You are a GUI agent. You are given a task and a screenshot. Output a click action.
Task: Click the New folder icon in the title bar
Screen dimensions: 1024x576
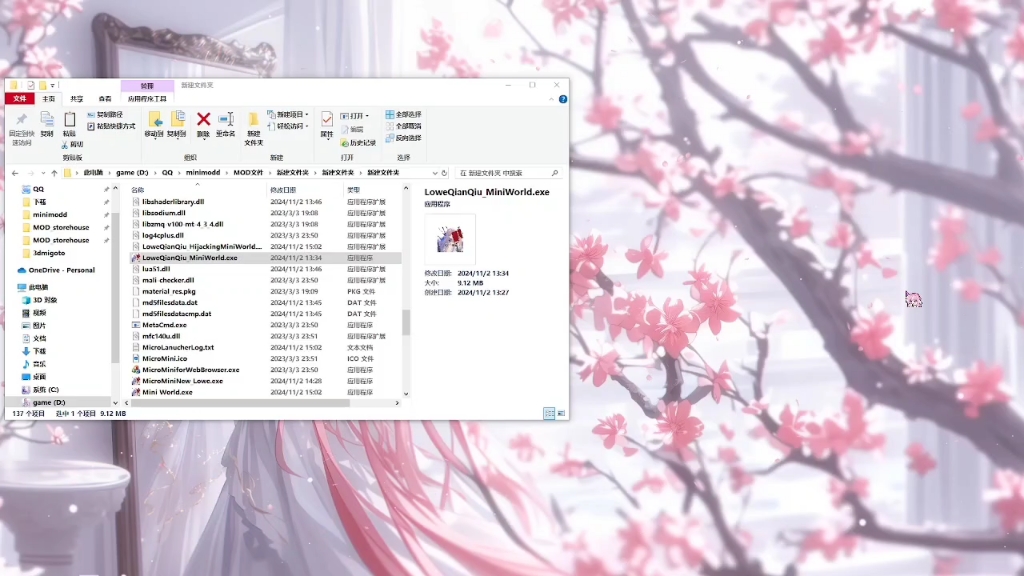[x=42, y=86]
